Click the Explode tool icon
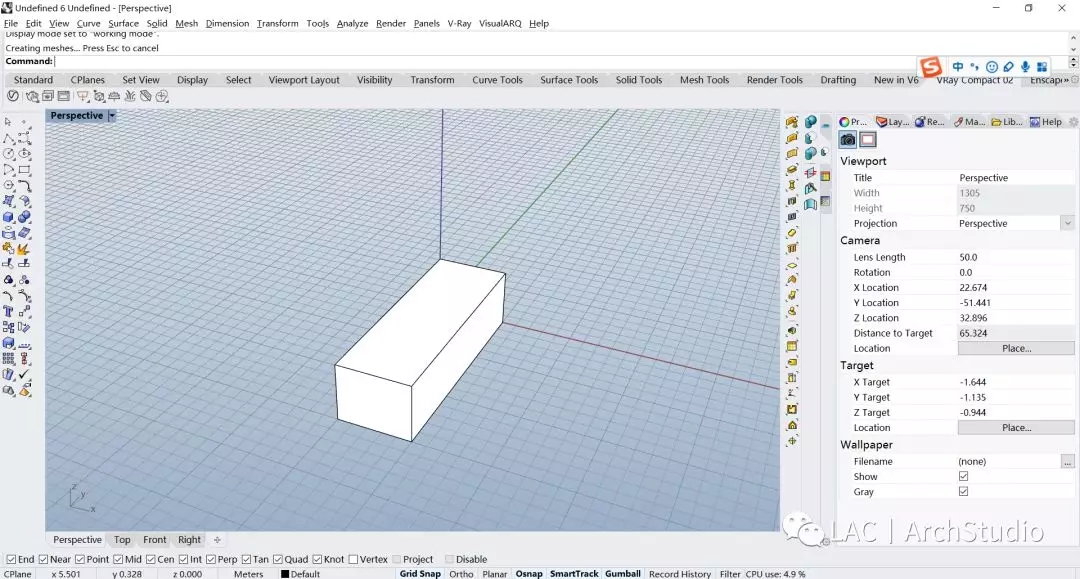 point(24,249)
